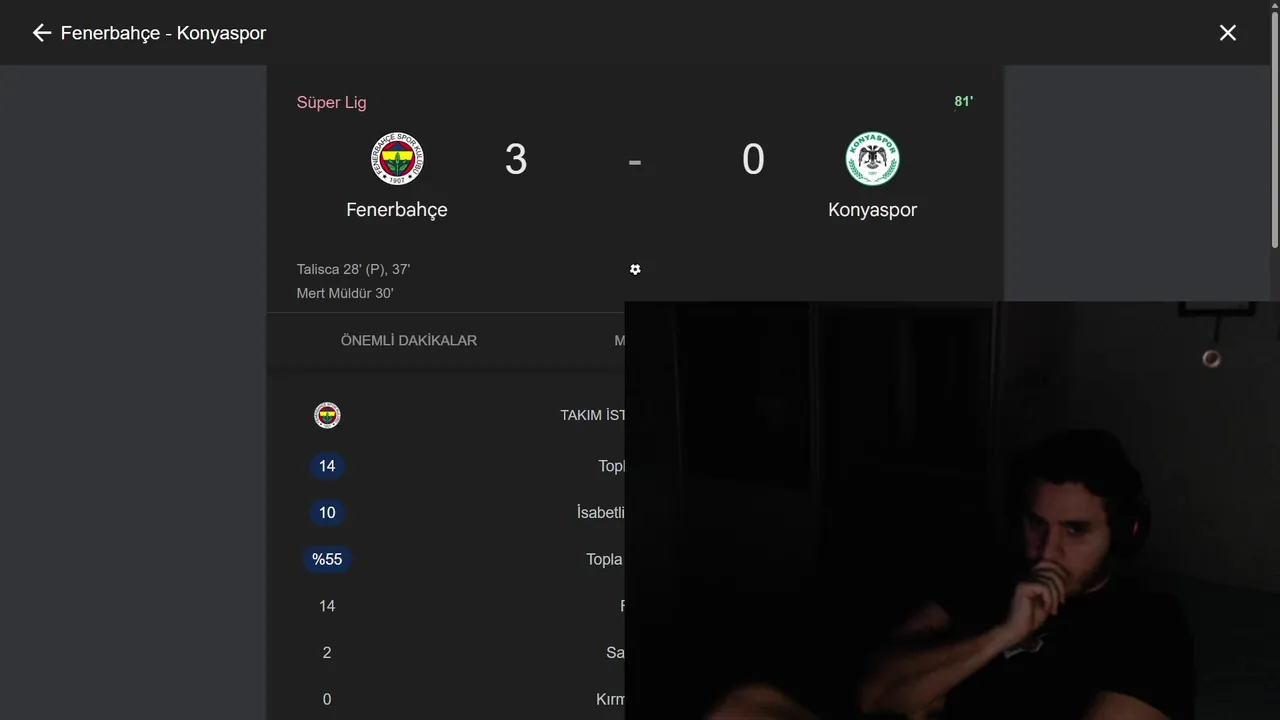The height and width of the screenshot is (720, 1280).
Task: Click the Talisca goal scorer entry
Action: pos(353,269)
